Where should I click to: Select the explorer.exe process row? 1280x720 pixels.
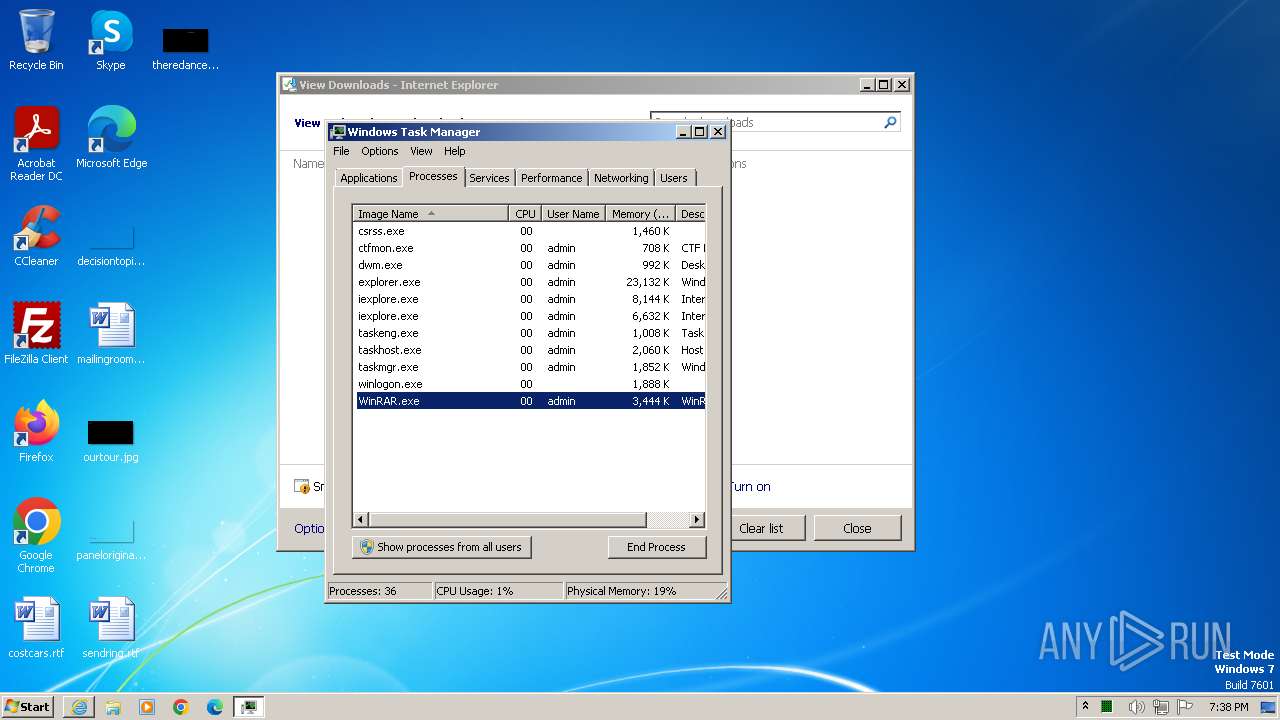click(x=530, y=282)
